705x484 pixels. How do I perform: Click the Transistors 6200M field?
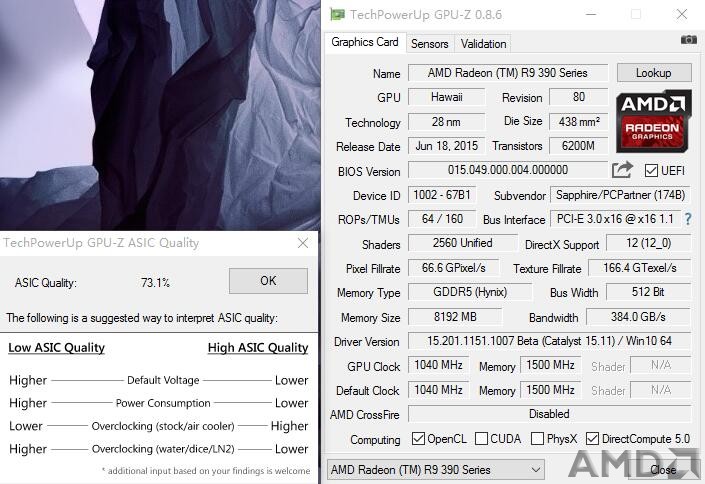click(x=578, y=146)
